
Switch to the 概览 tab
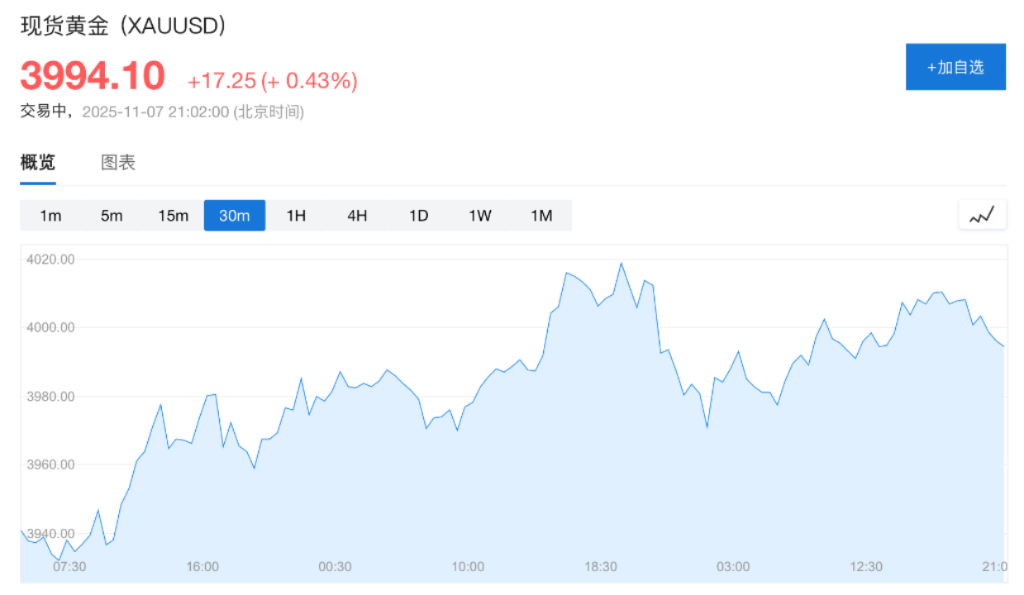[38, 163]
